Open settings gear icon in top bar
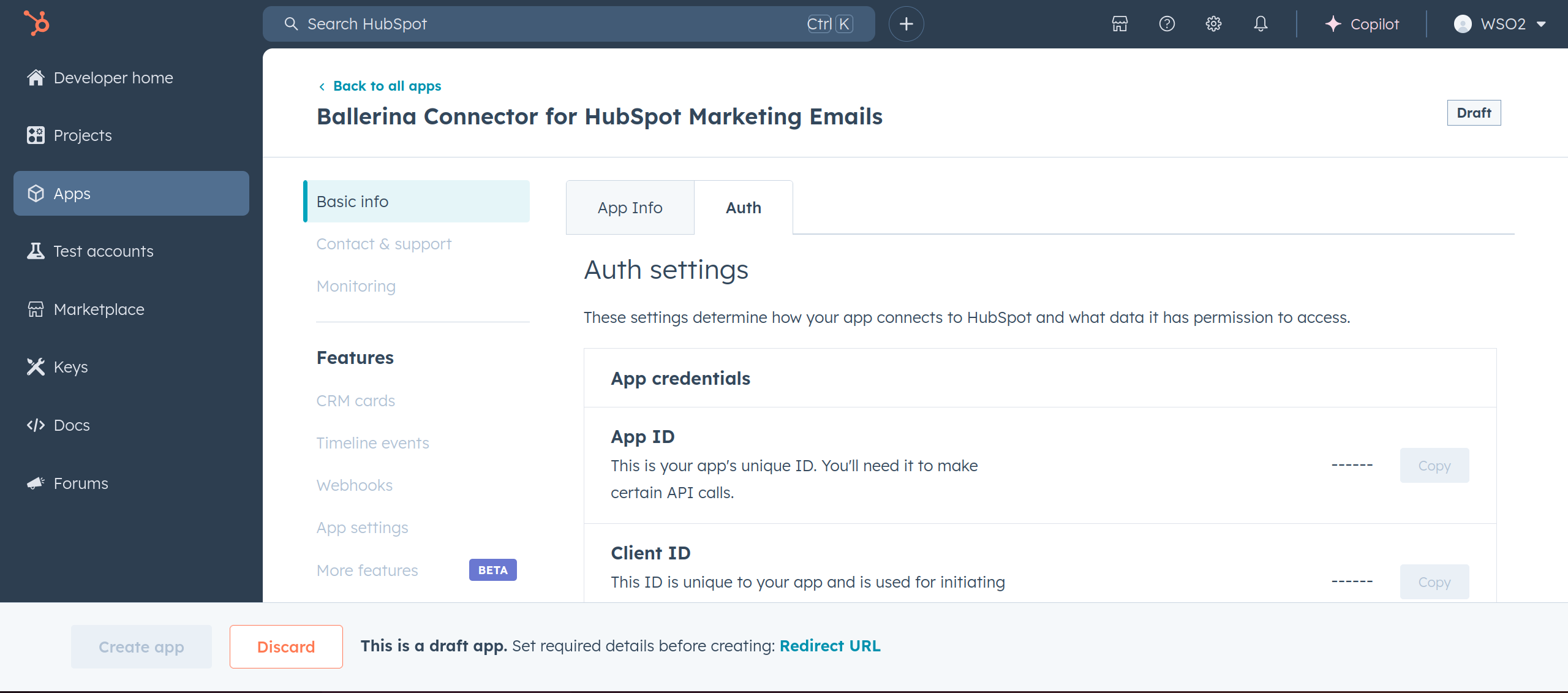The height and width of the screenshot is (693, 1568). 1213,24
